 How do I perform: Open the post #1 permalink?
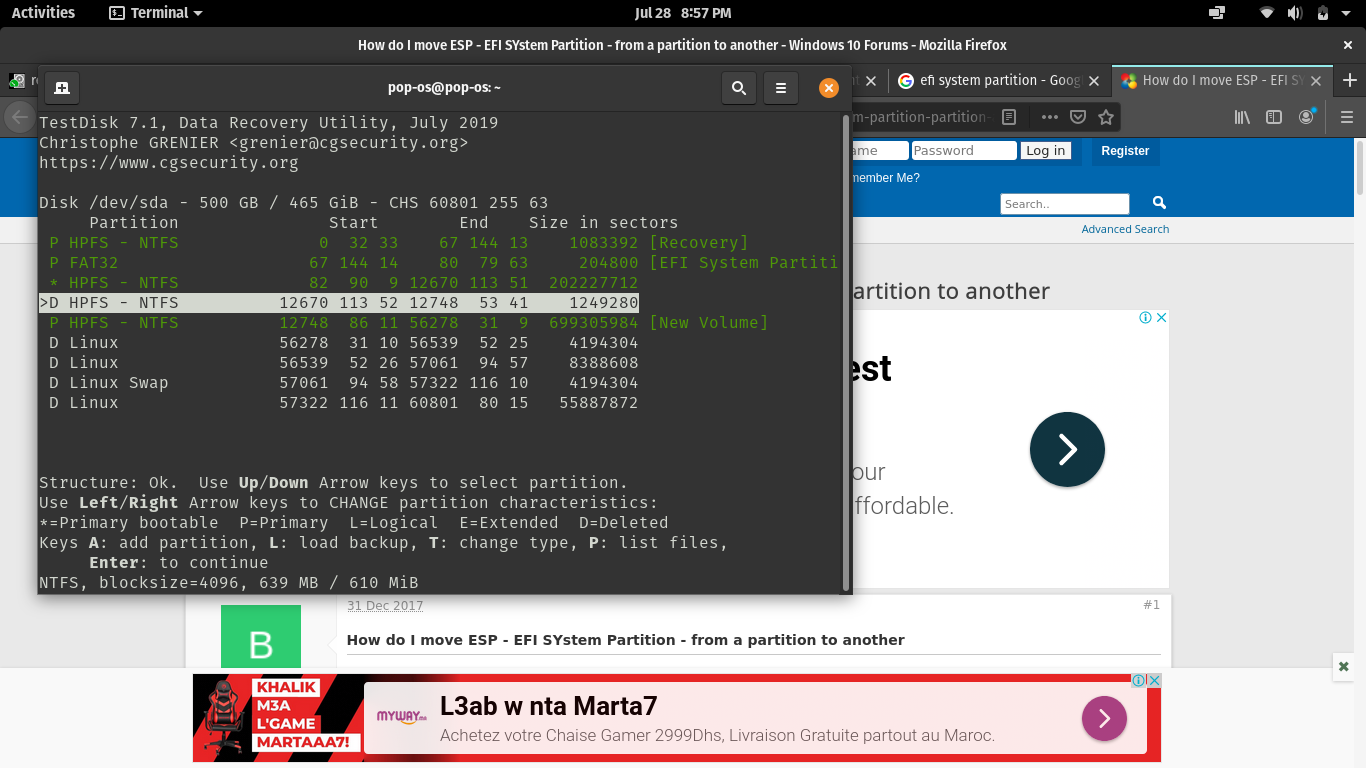1151,605
